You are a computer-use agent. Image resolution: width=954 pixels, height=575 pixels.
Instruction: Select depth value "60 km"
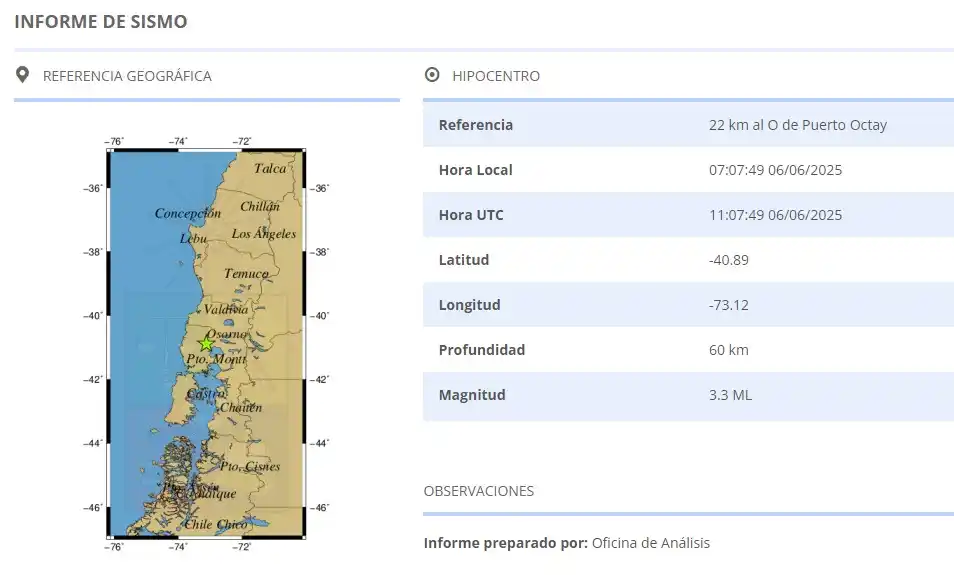click(x=729, y=350)
